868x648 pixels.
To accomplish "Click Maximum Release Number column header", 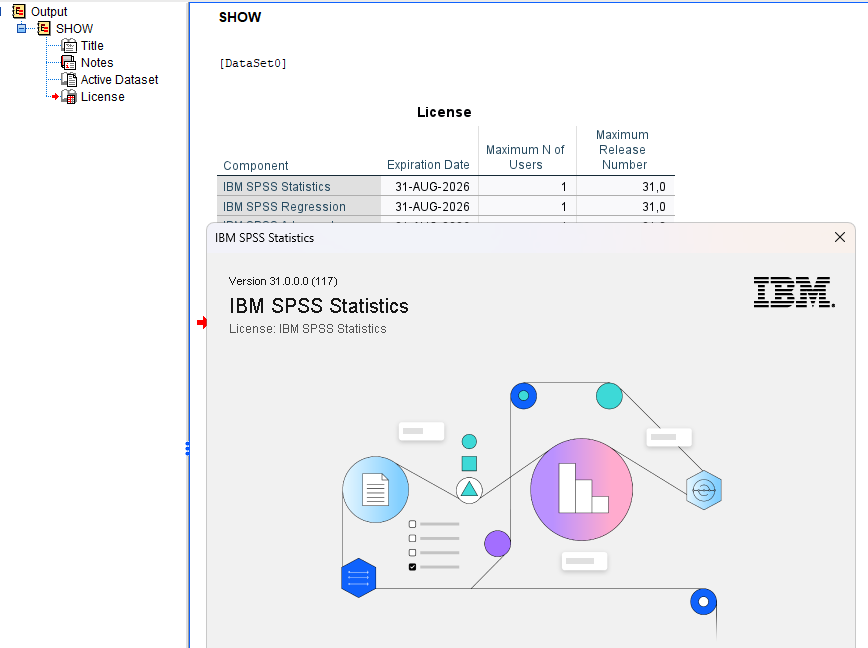I will [623, 150].
